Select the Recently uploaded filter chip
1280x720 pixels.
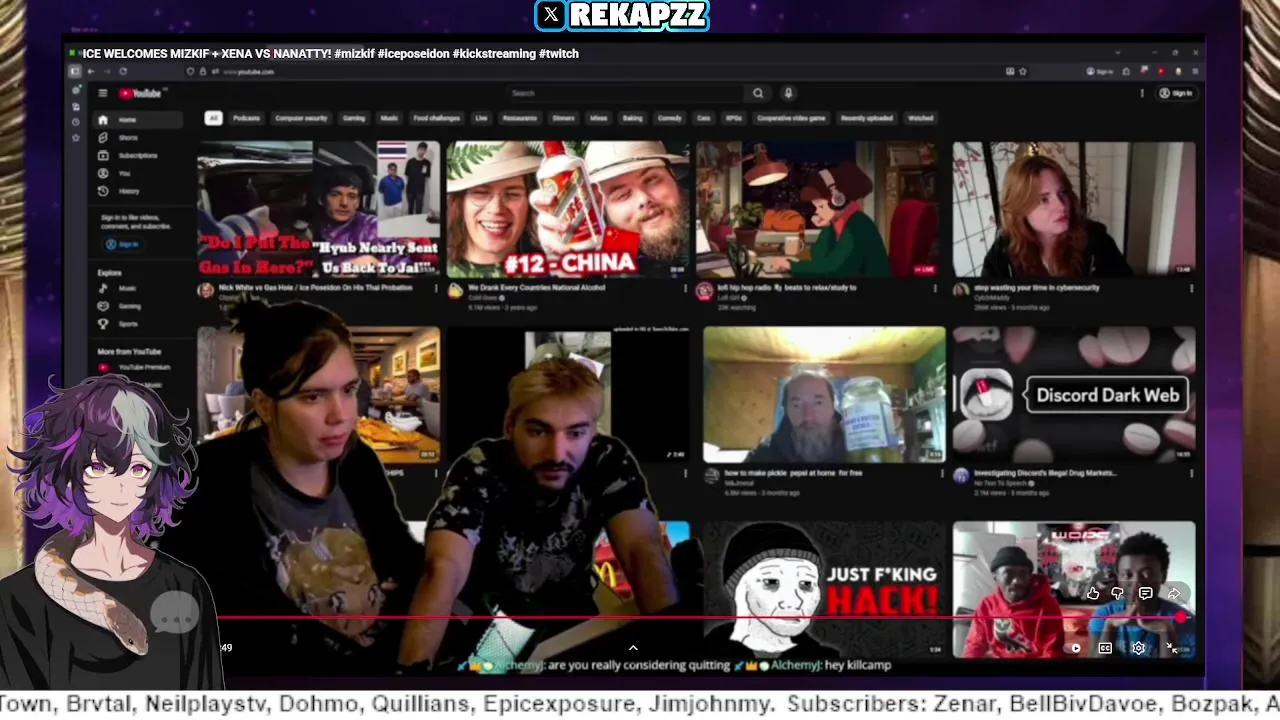tap(867, 118)
